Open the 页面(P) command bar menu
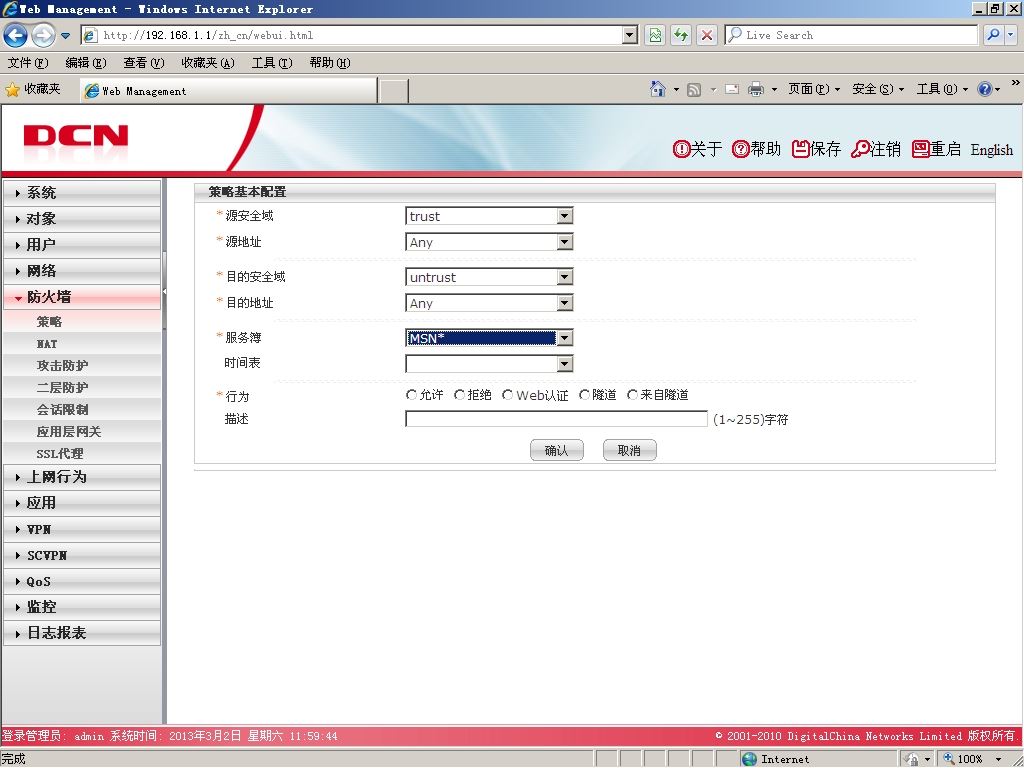Image resolution: width=1024 pixels, height=768 pixels. [x=814, y=89]
